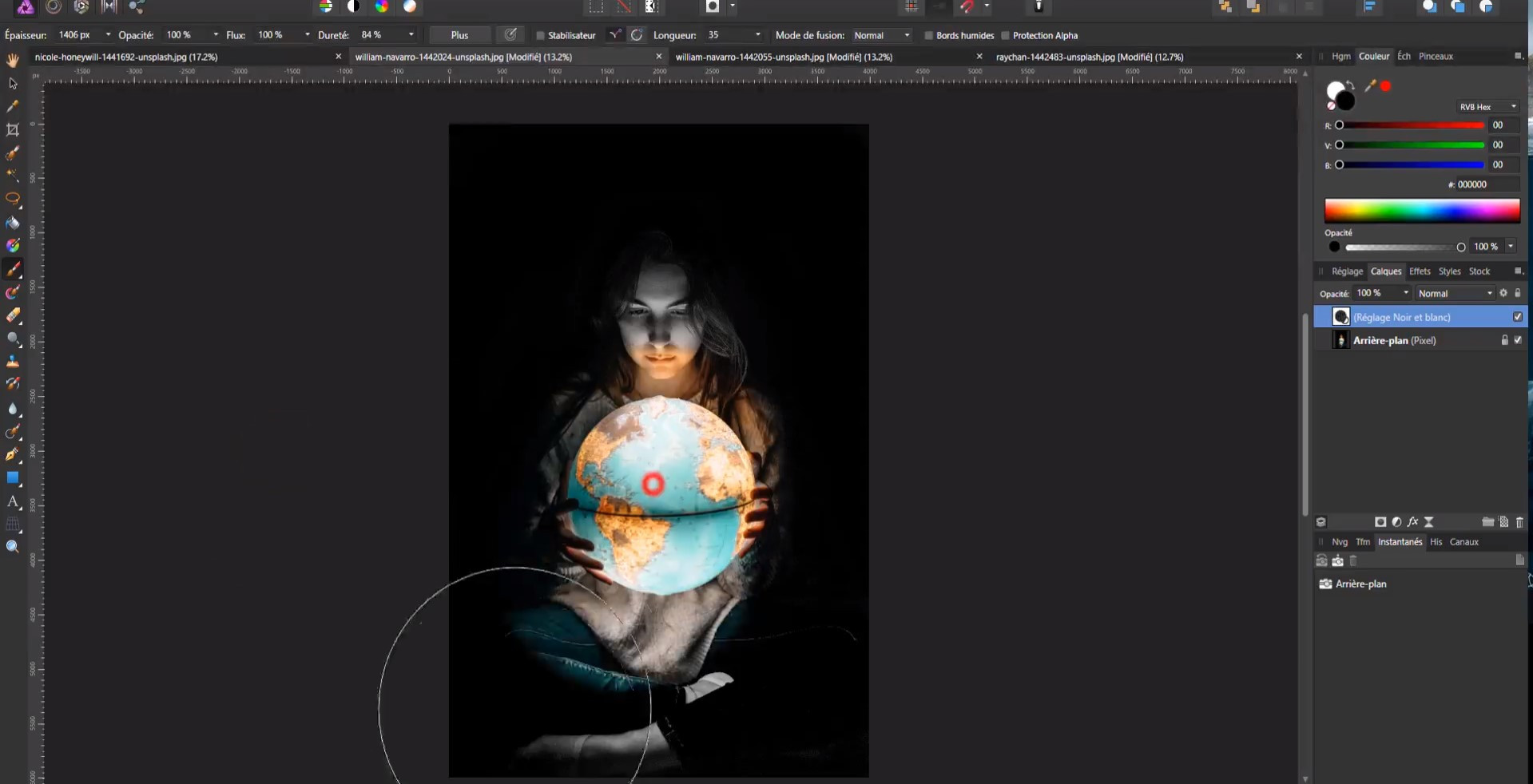Open the Canaux panel tab

tap(1464, 542)
